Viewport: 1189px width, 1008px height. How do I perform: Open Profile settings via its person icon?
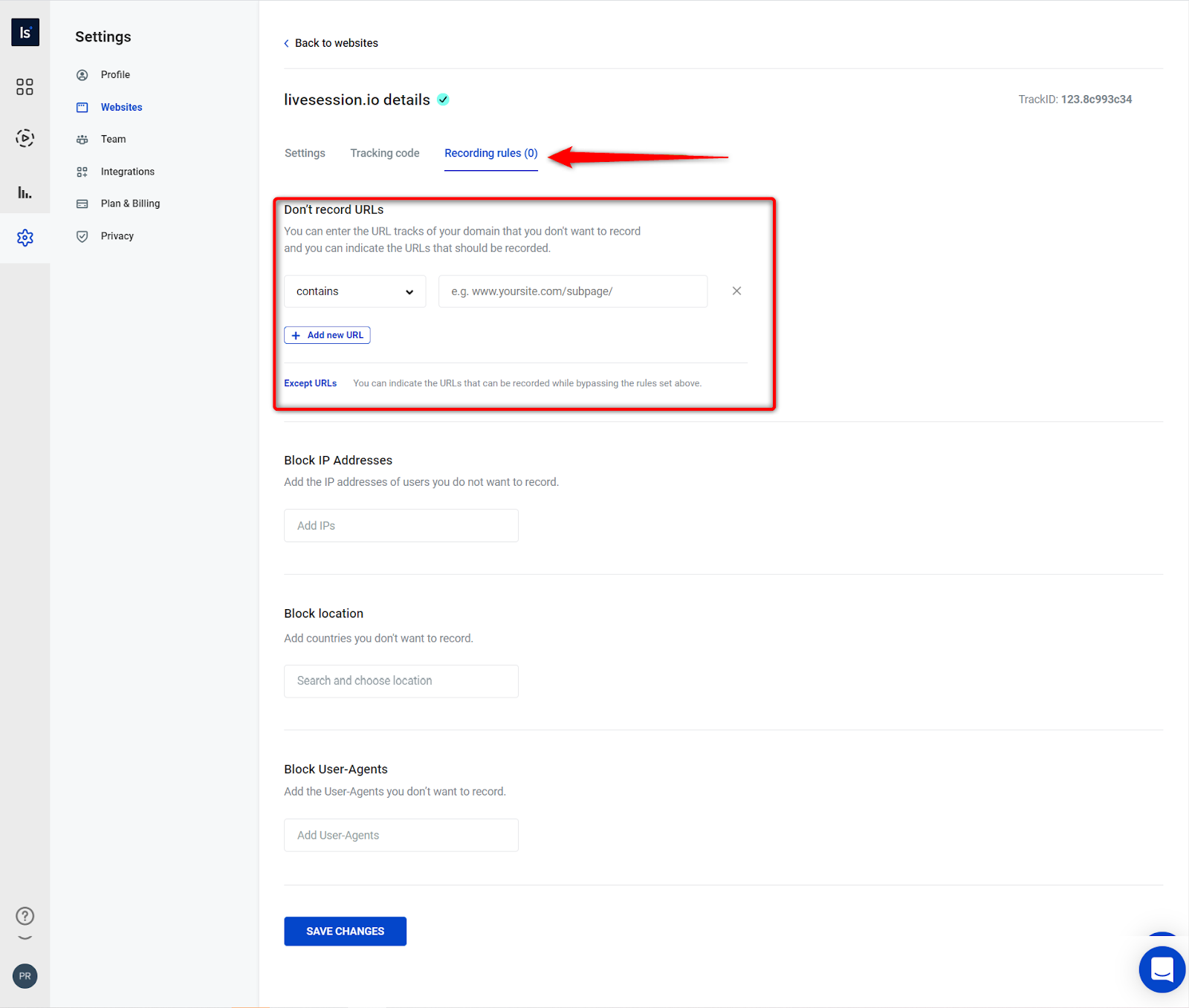82,74
